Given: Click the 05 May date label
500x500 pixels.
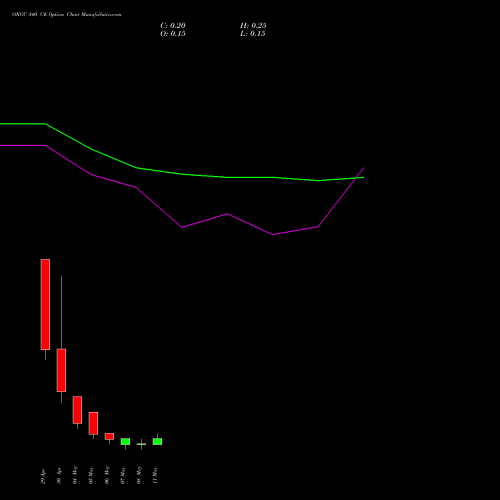Looking at the screenshot, I should 91,475.
